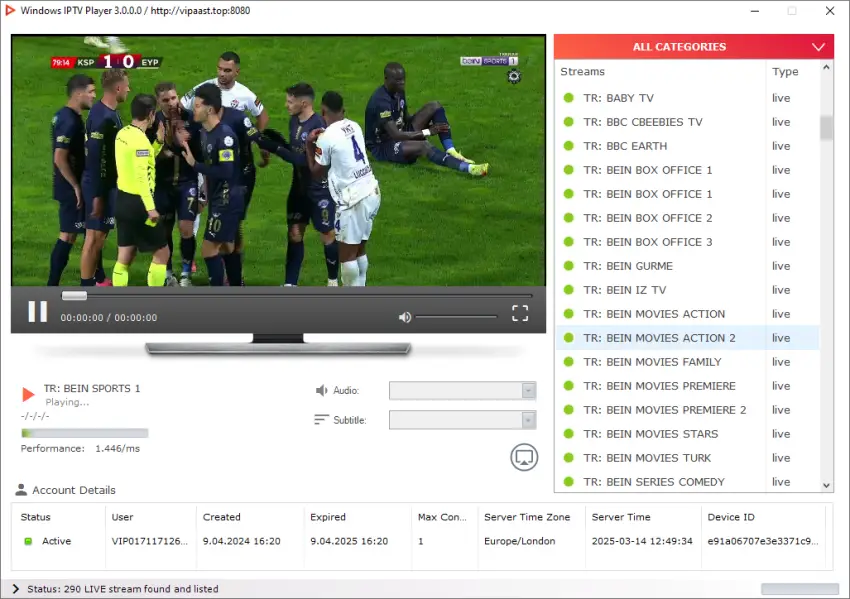
Task: Select stream TR: BEIN MOVIES STARS
Action: [x=687, y=434]
